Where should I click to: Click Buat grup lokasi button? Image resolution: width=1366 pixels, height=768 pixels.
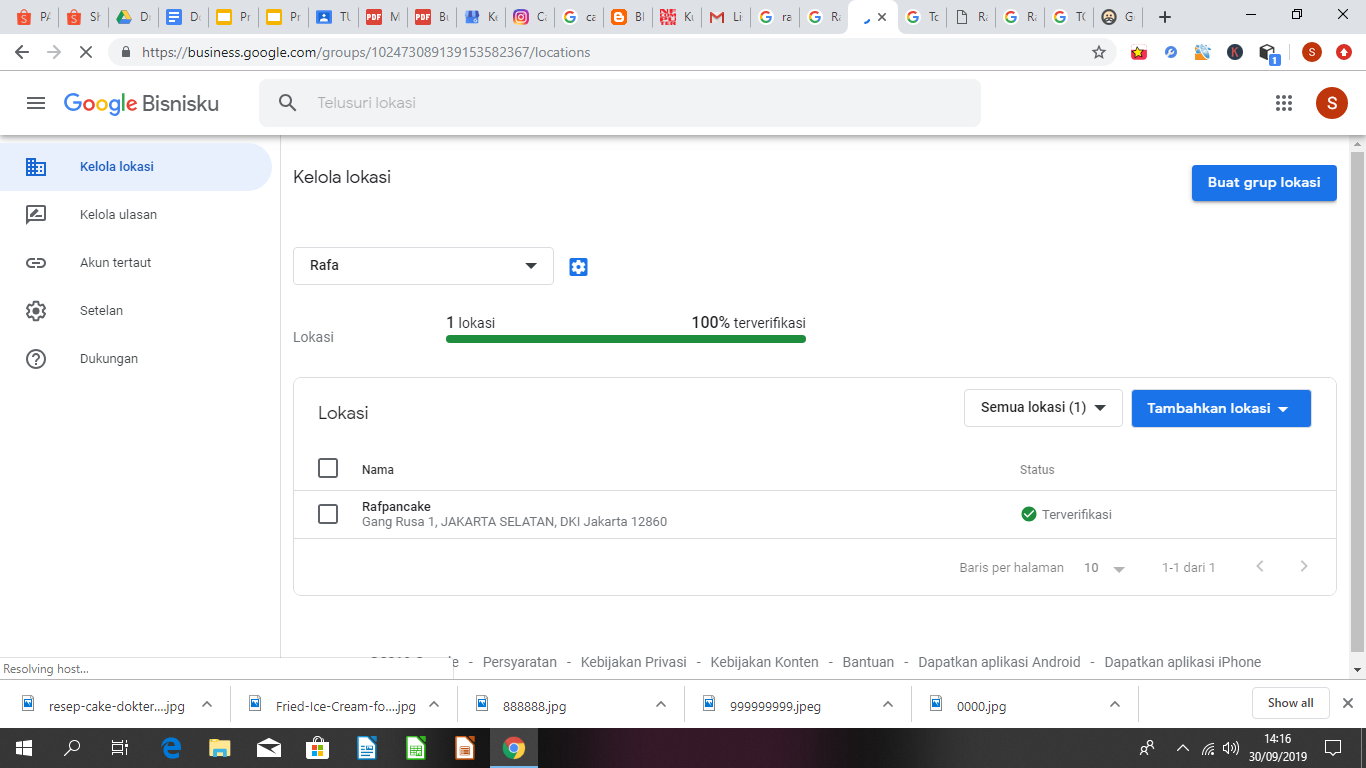[1264, 183]
